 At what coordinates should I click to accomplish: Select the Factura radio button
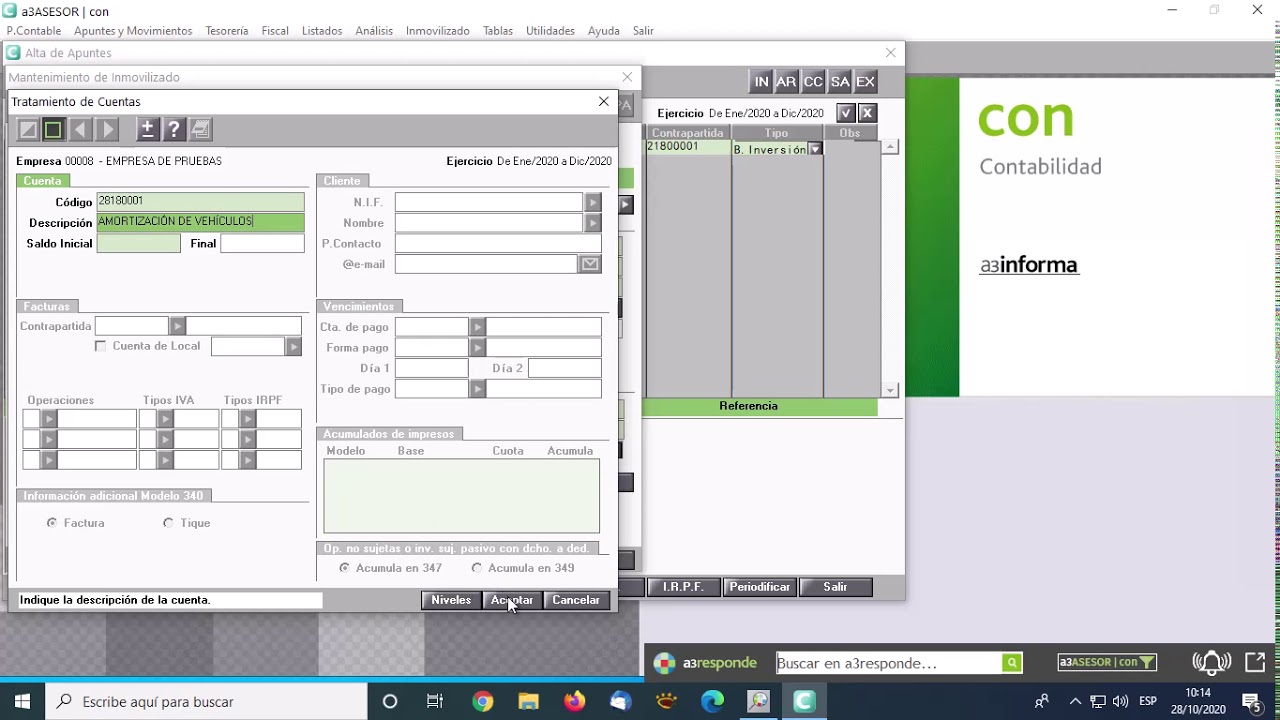[x=52, y=523]
